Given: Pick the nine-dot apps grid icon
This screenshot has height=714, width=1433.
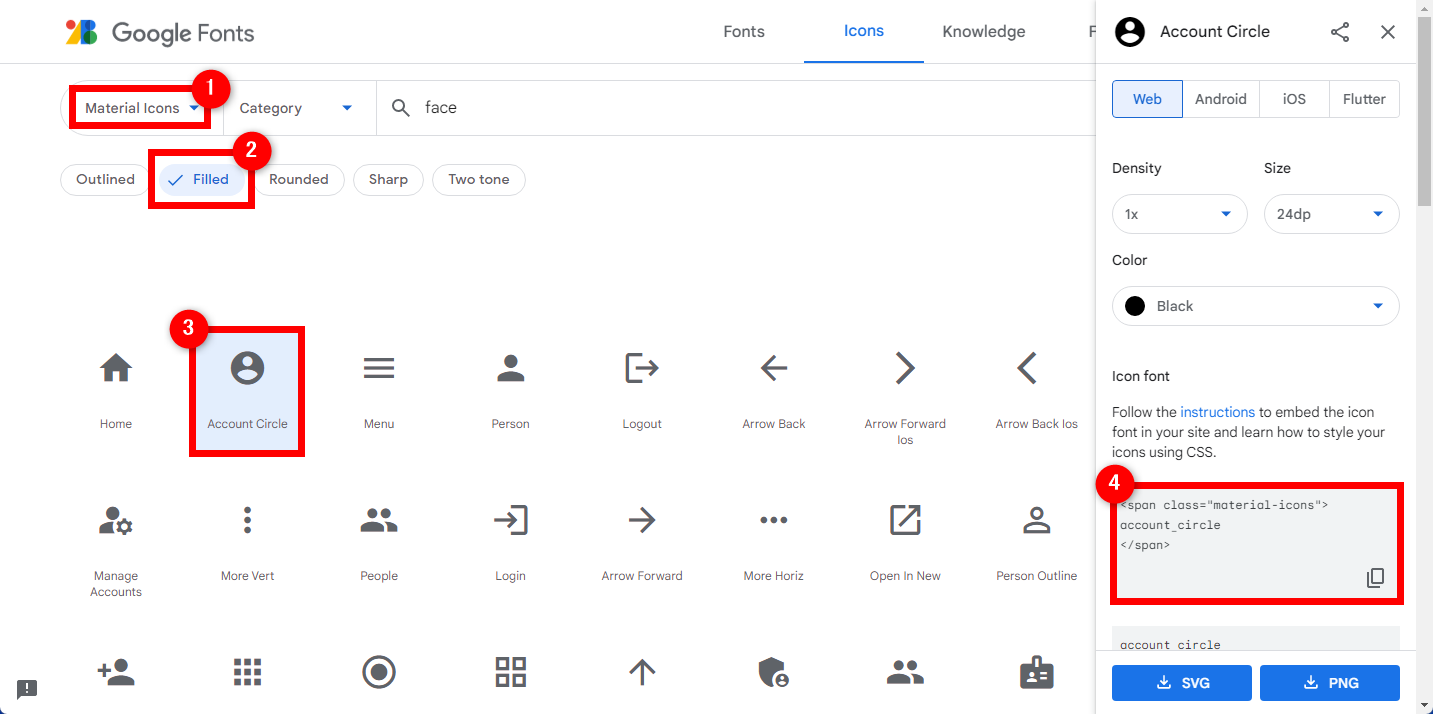Looking at the screenshot, I should click(x=247, y=672).
